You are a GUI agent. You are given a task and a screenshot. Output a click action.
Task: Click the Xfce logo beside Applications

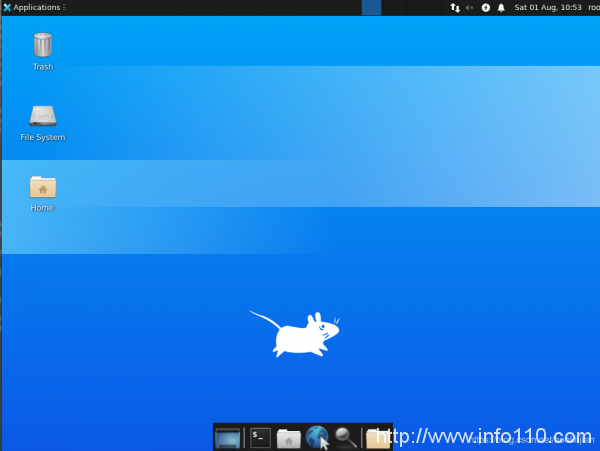coord(7,7)
